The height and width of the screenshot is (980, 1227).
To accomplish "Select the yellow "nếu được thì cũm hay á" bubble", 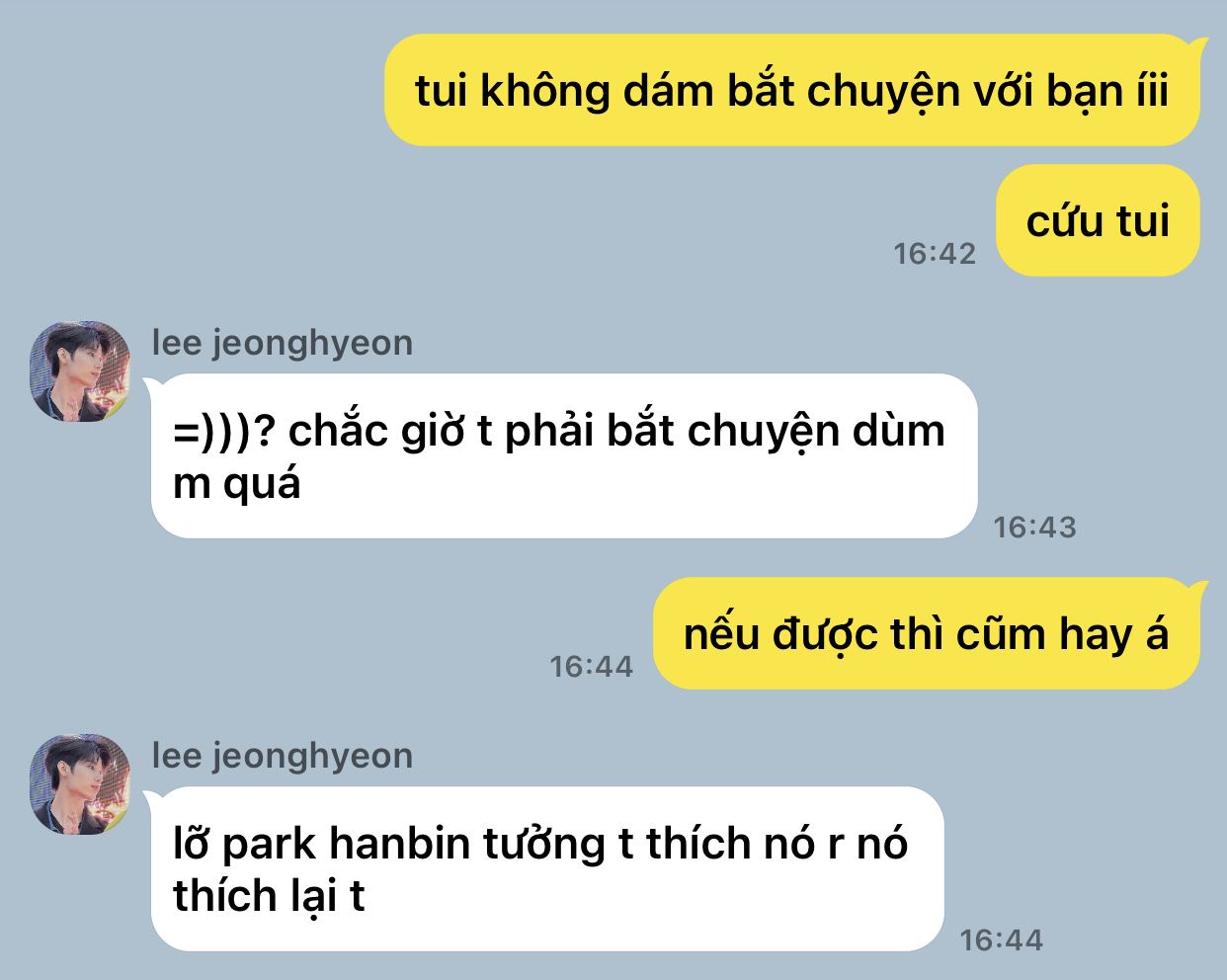I will coord(927,633).
